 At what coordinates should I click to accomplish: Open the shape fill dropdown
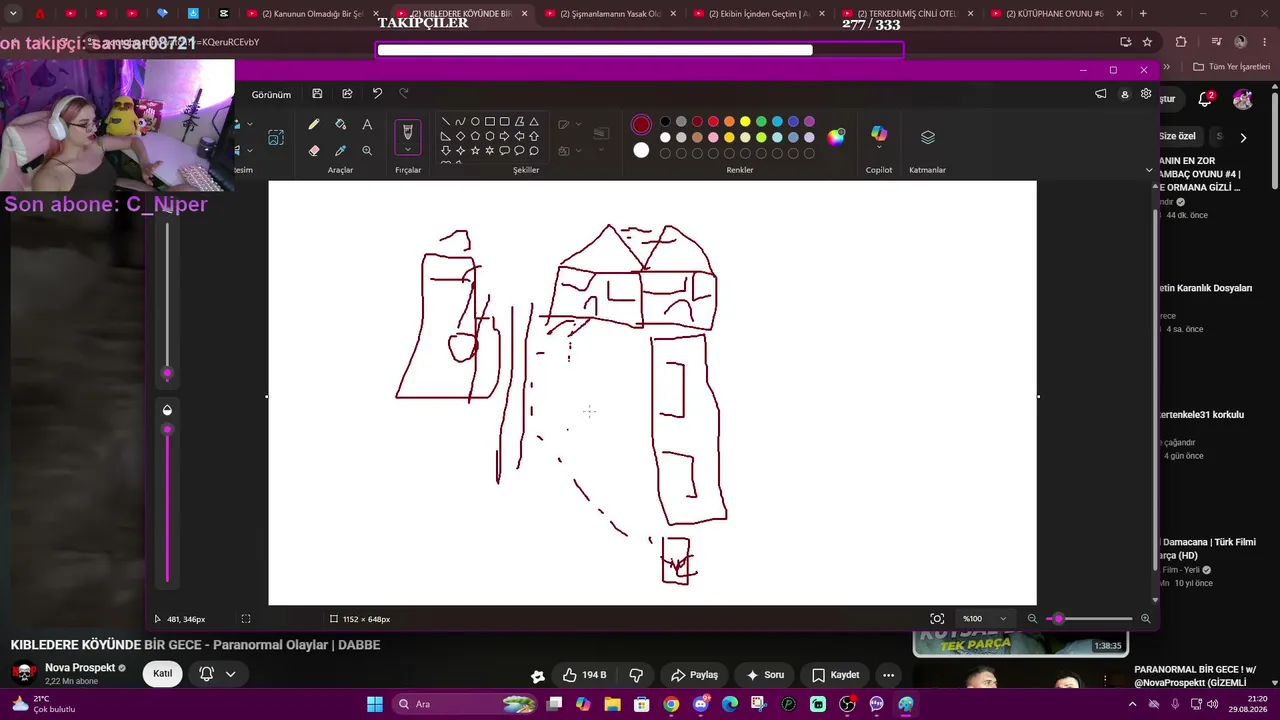tap(579, 151)
